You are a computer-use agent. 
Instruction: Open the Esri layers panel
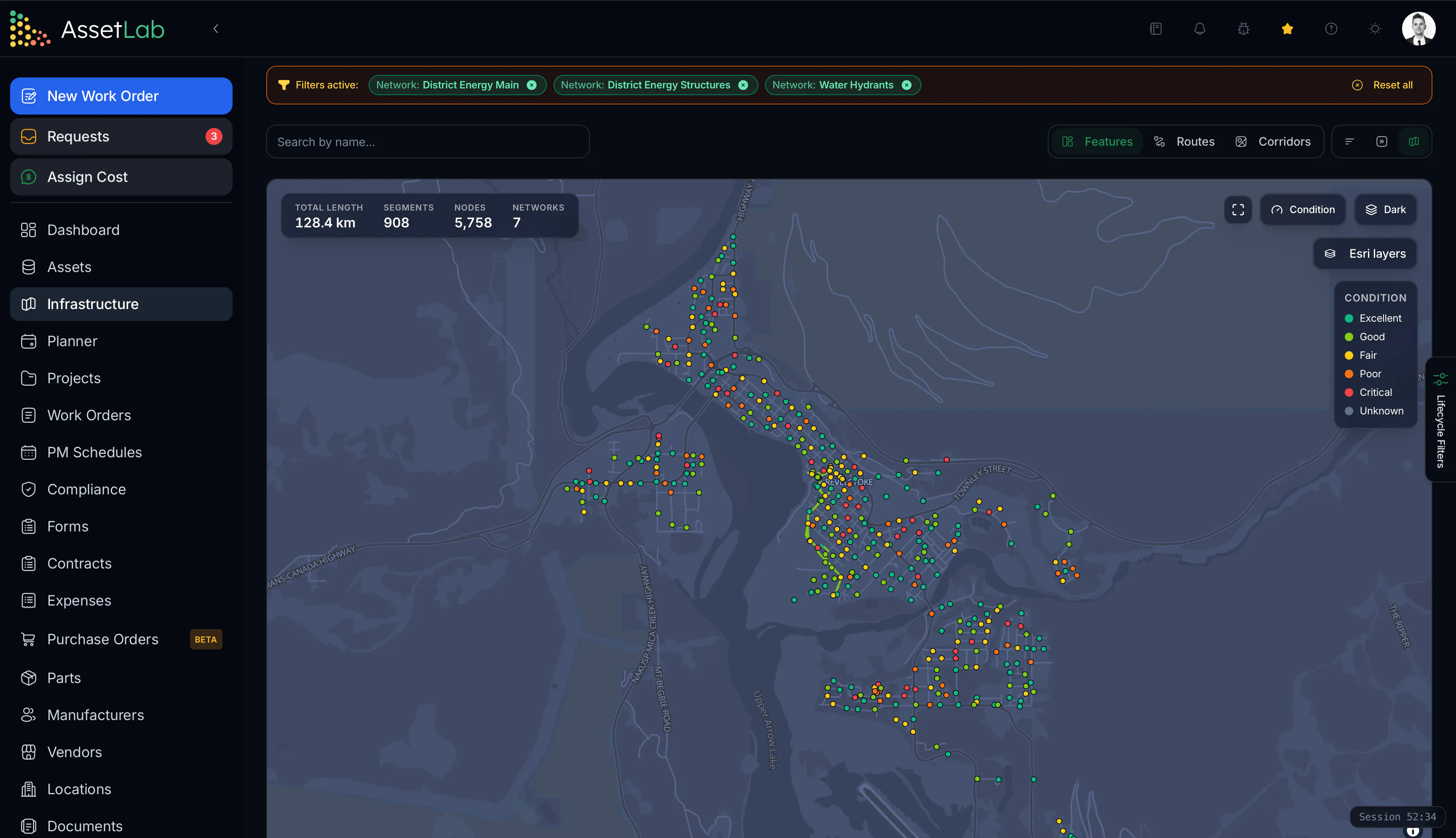click(1365, 254)
